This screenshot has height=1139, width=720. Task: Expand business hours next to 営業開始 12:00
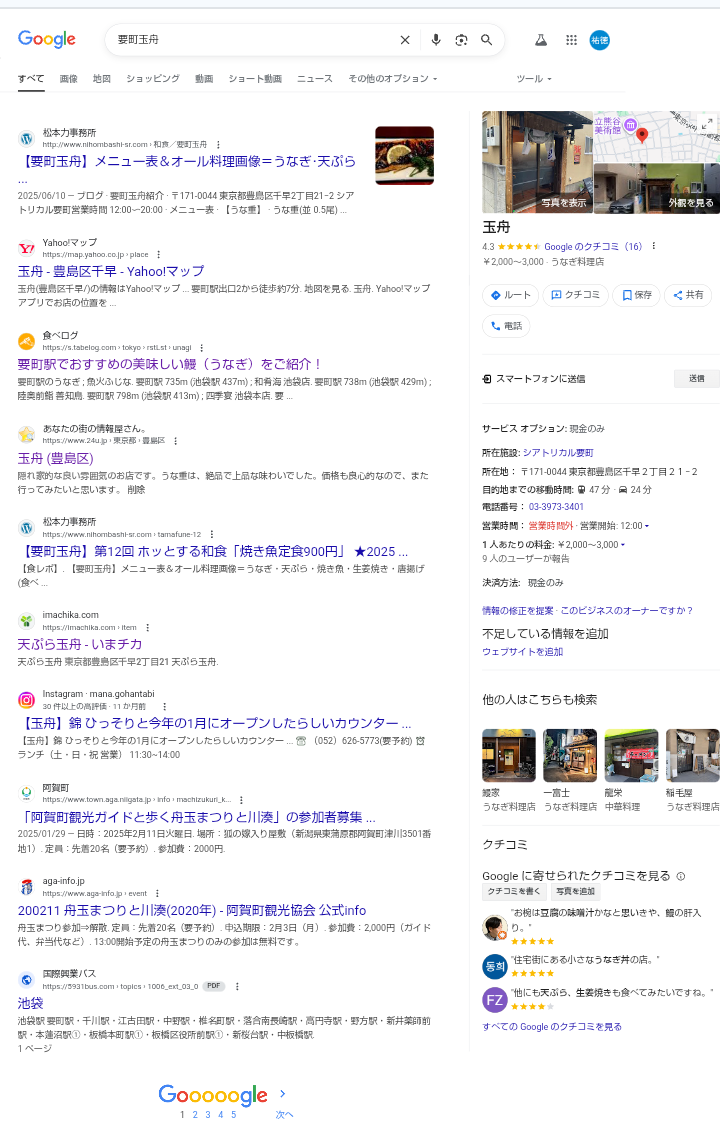(646, 526)
